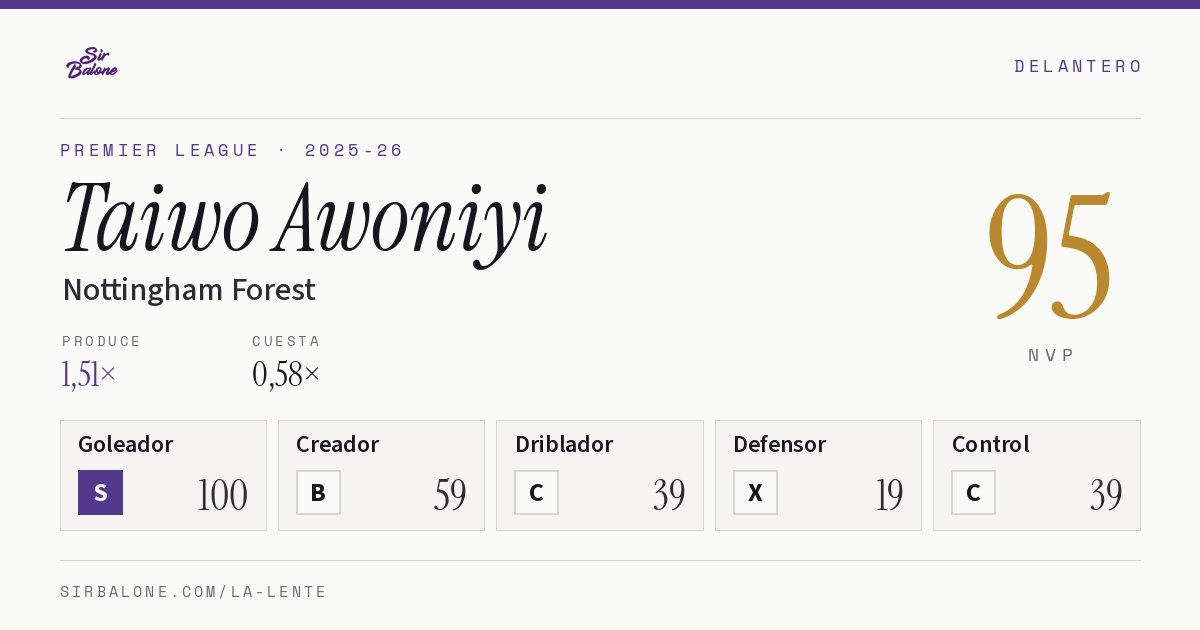Click the Sir Balone logo
Viewport: 1200px width, 630px height.
point(92,63)
